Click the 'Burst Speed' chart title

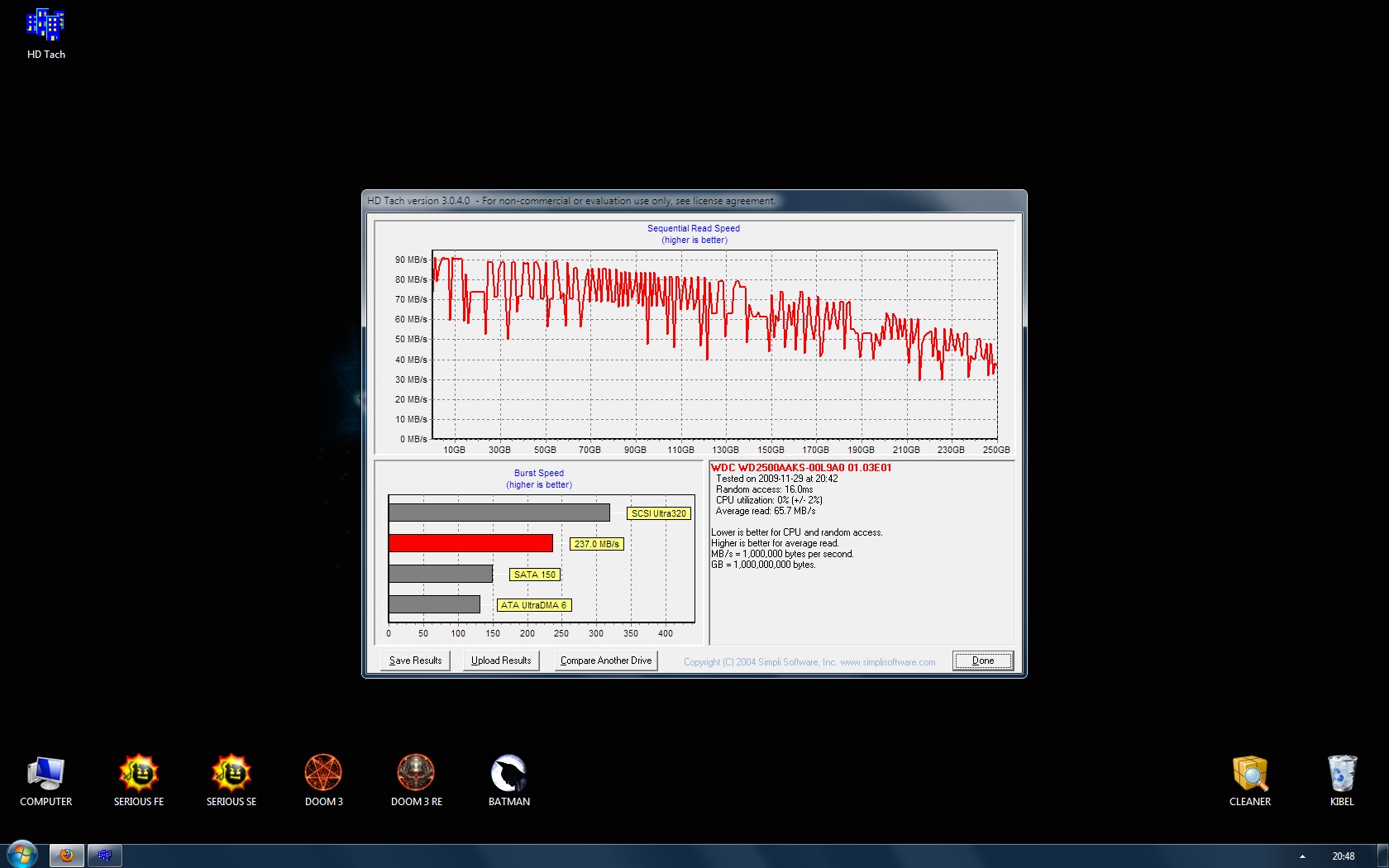pos(539,473)
